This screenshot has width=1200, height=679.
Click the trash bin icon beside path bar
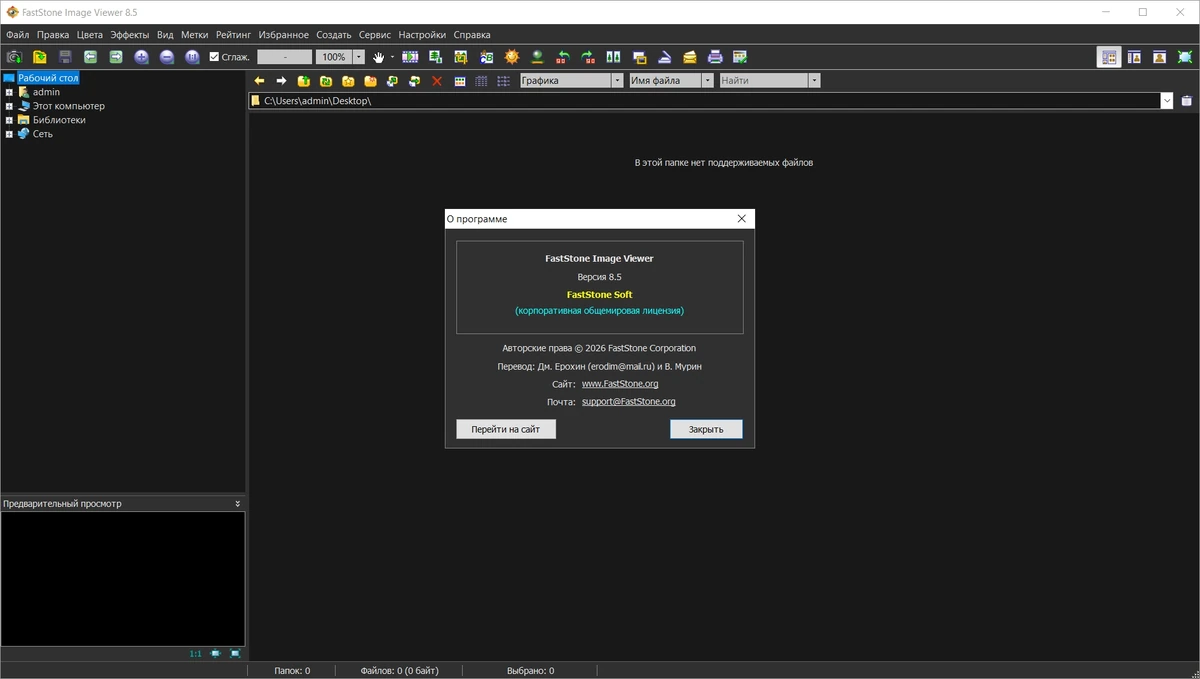(x=1187, y=101)
